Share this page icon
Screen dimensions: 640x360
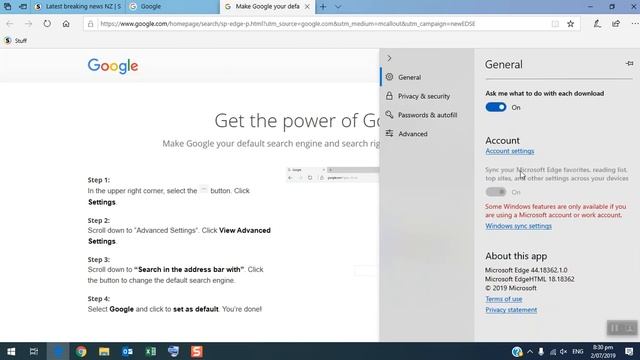[616, 24]
